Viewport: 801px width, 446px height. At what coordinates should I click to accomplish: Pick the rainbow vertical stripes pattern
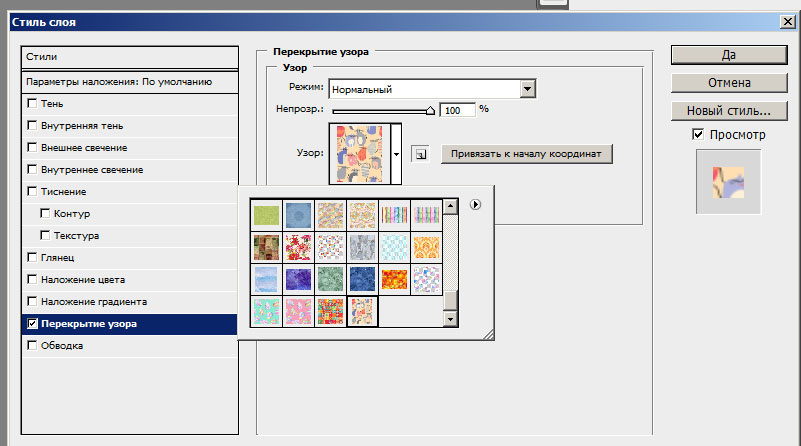(x=394, y=215)
